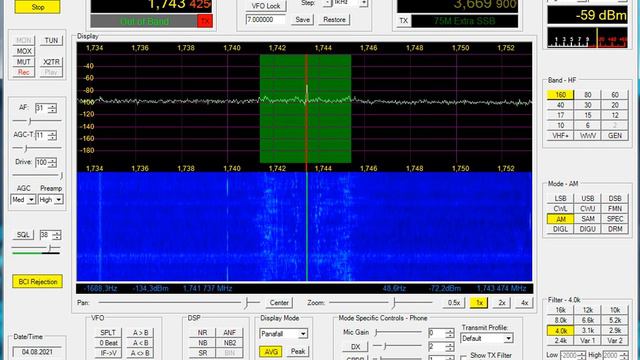Set zoom to 2x
The width and height of the screenshot is (640, 360).
[x=502, y=303]
